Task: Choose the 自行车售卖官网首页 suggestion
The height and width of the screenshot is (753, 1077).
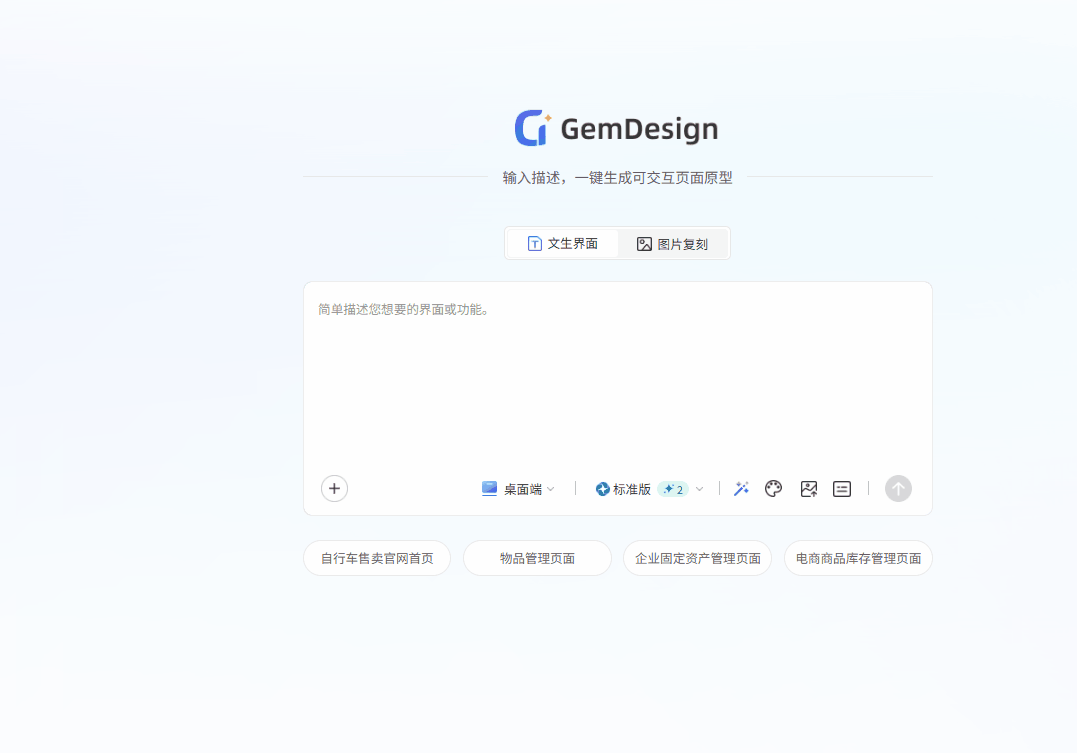Action: 377,558
